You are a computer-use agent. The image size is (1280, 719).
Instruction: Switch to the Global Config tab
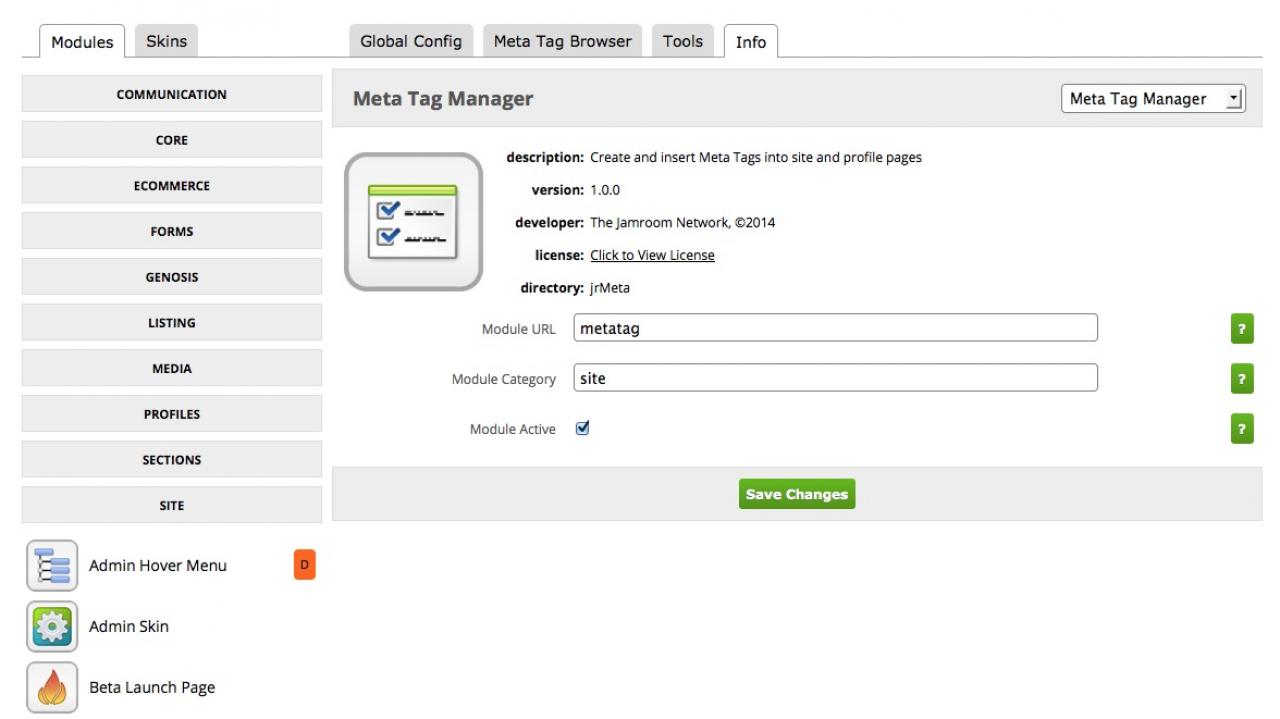[x=411, y=42]
